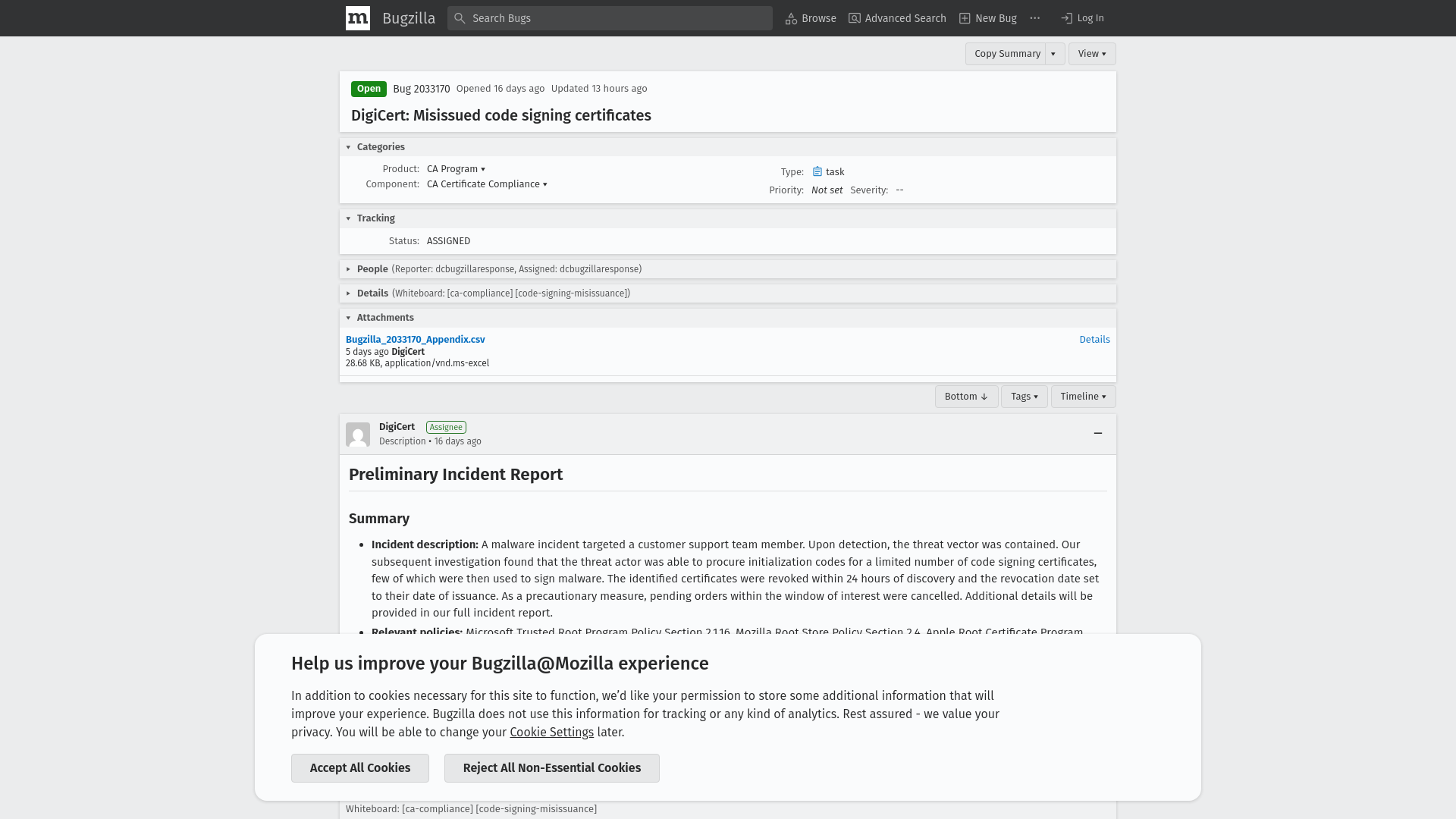The height and width of the screenshot is (819, 1456).
Task: Click the attachment Details link
Action: pyautogui.click(x=1094, y=340)
